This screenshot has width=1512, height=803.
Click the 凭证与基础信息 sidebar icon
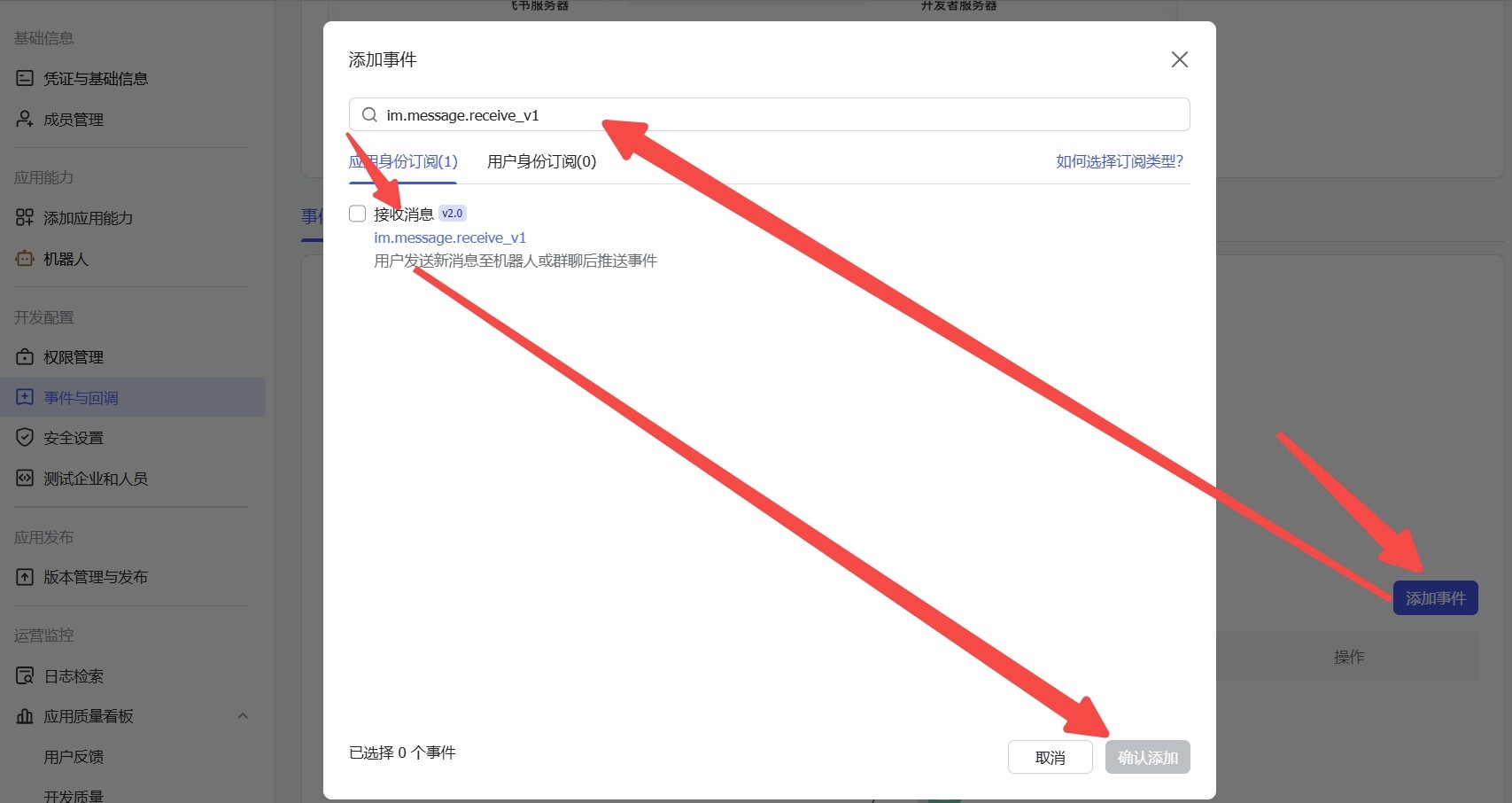25,79
